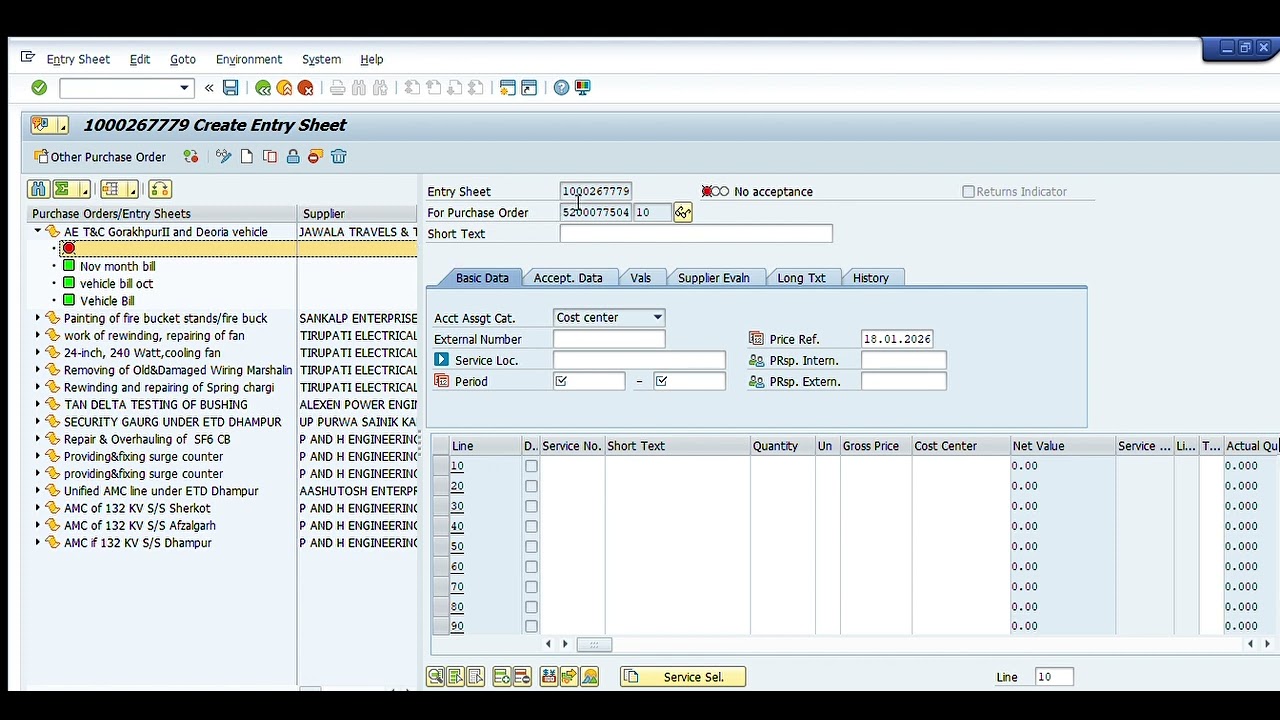Image resolution: width=1280 pixels, height=720 pixels.
Task: Click the services overview magnifier icon
Action: (x=435, y=677)
